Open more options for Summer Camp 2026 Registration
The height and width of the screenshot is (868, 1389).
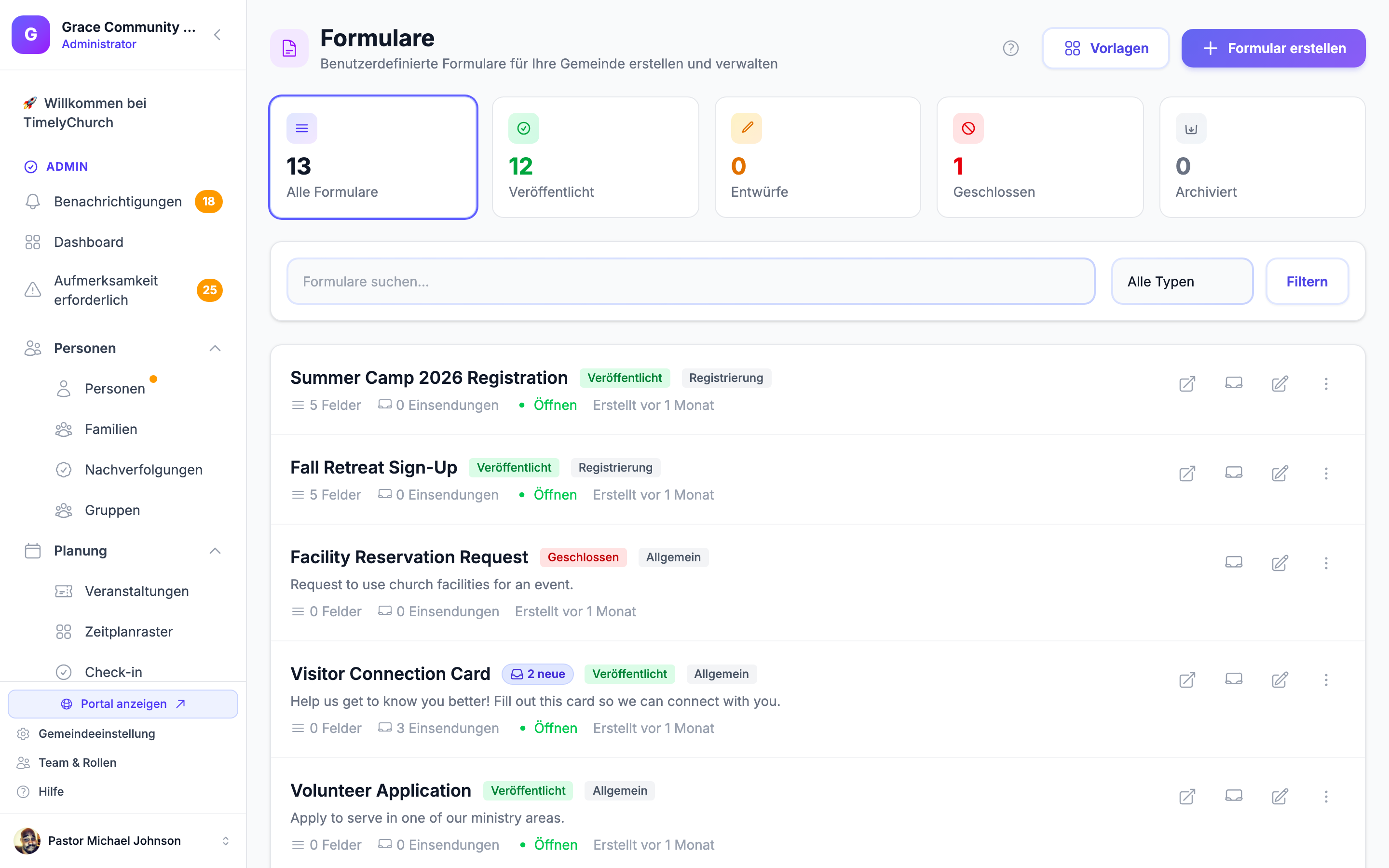pyautogui.click(x=1326, y=383)
